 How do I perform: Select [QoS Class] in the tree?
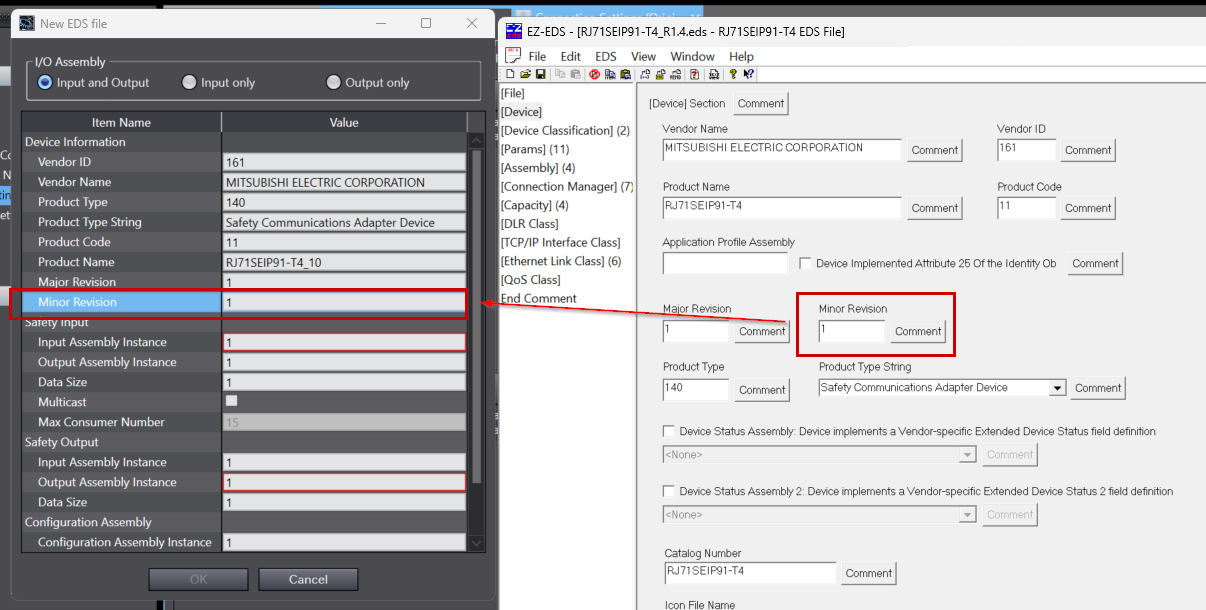[530, 280]
